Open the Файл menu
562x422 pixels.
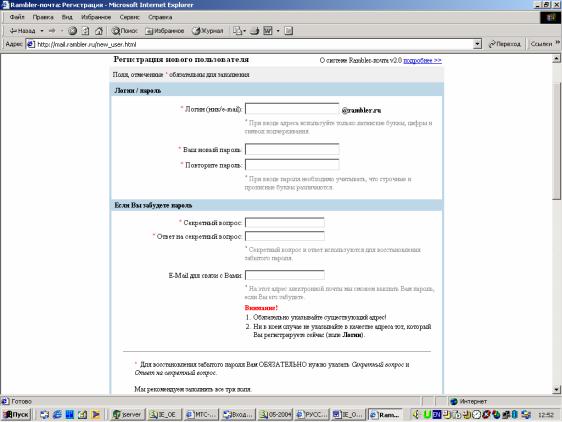(16, 17)
